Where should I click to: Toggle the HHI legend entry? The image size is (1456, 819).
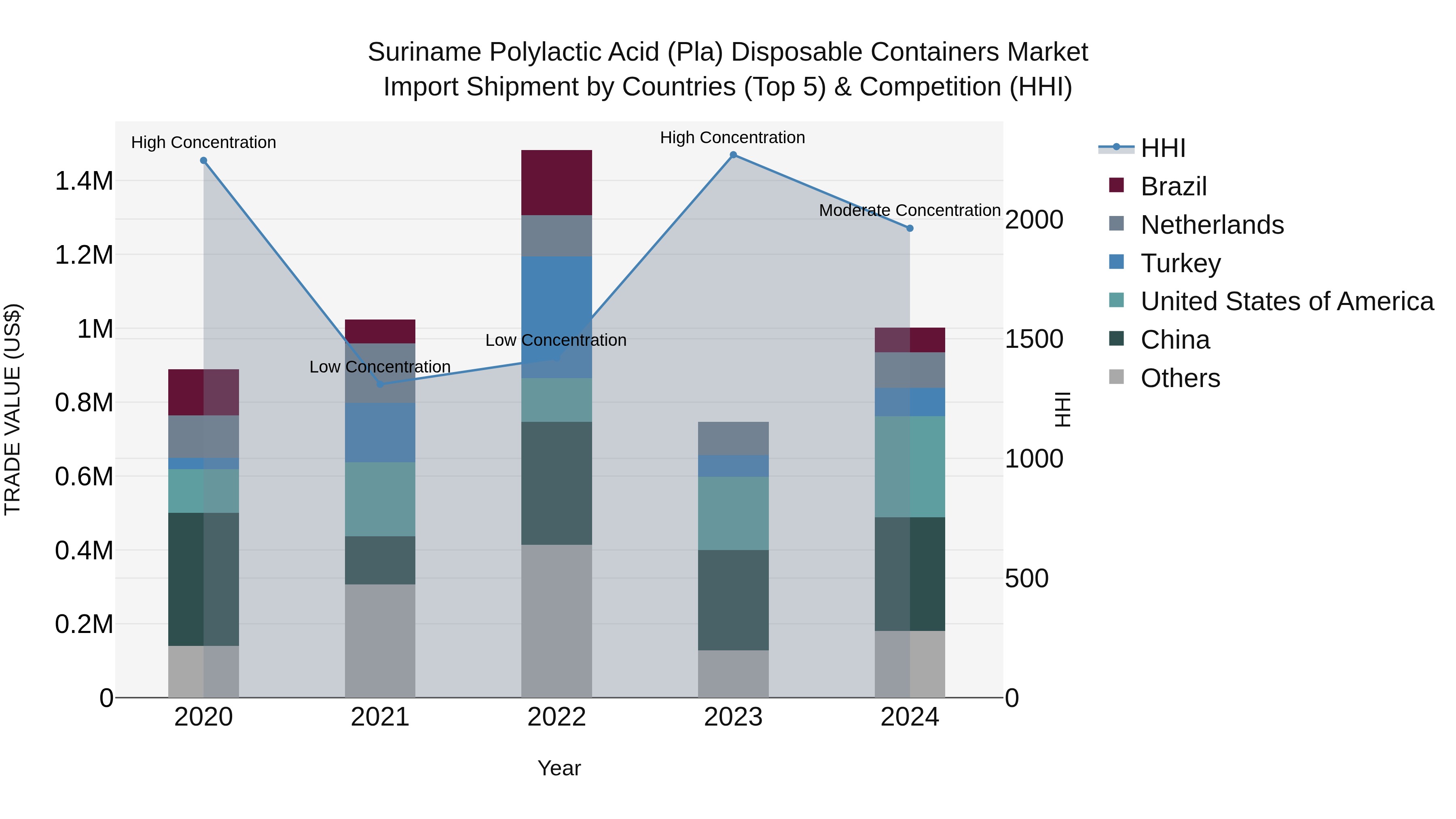(x=1142, y=148)
